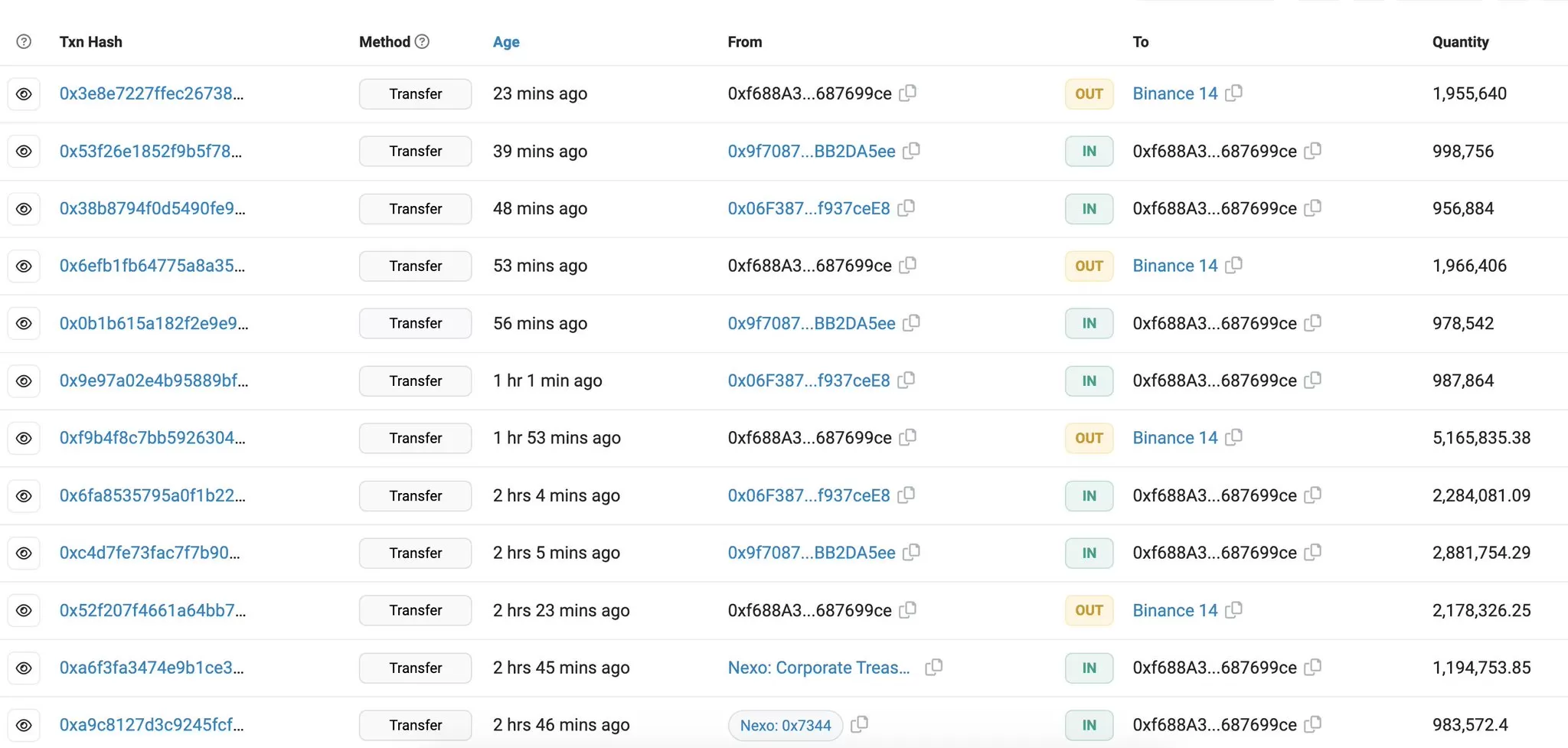Copy the Nexo: 0x7344 address
1568x748 pixels.
pyautogui.click(x=860, y=724)
